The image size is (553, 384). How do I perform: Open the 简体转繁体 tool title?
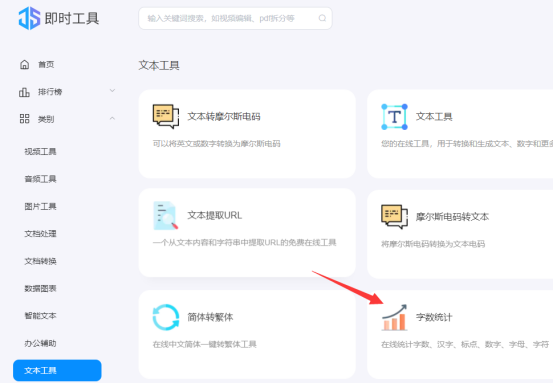click(x=210, y=317)
